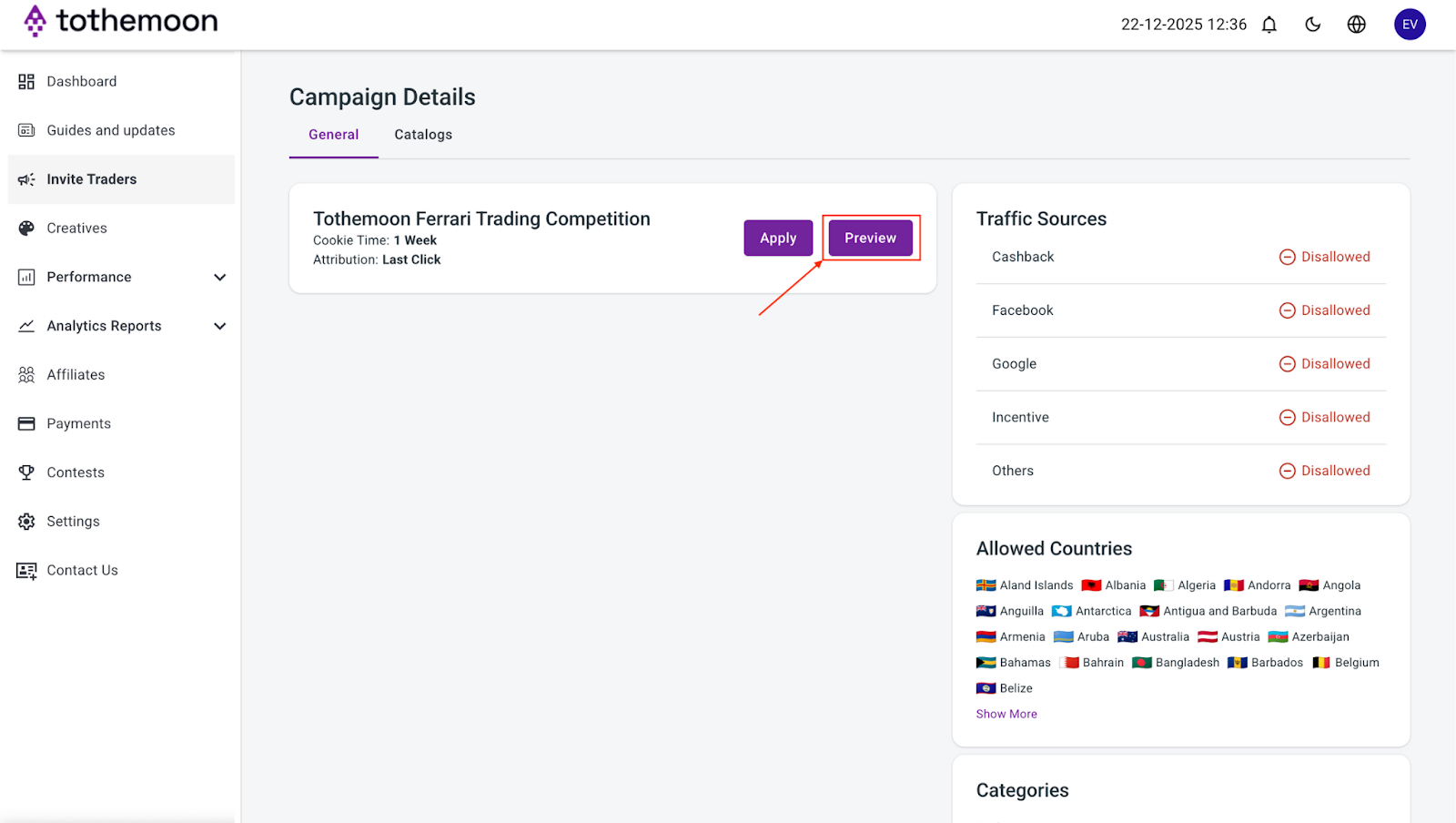Toggle dark mode moon icon
This screenshot has height=823, width=1456.
coord(1313,25)
